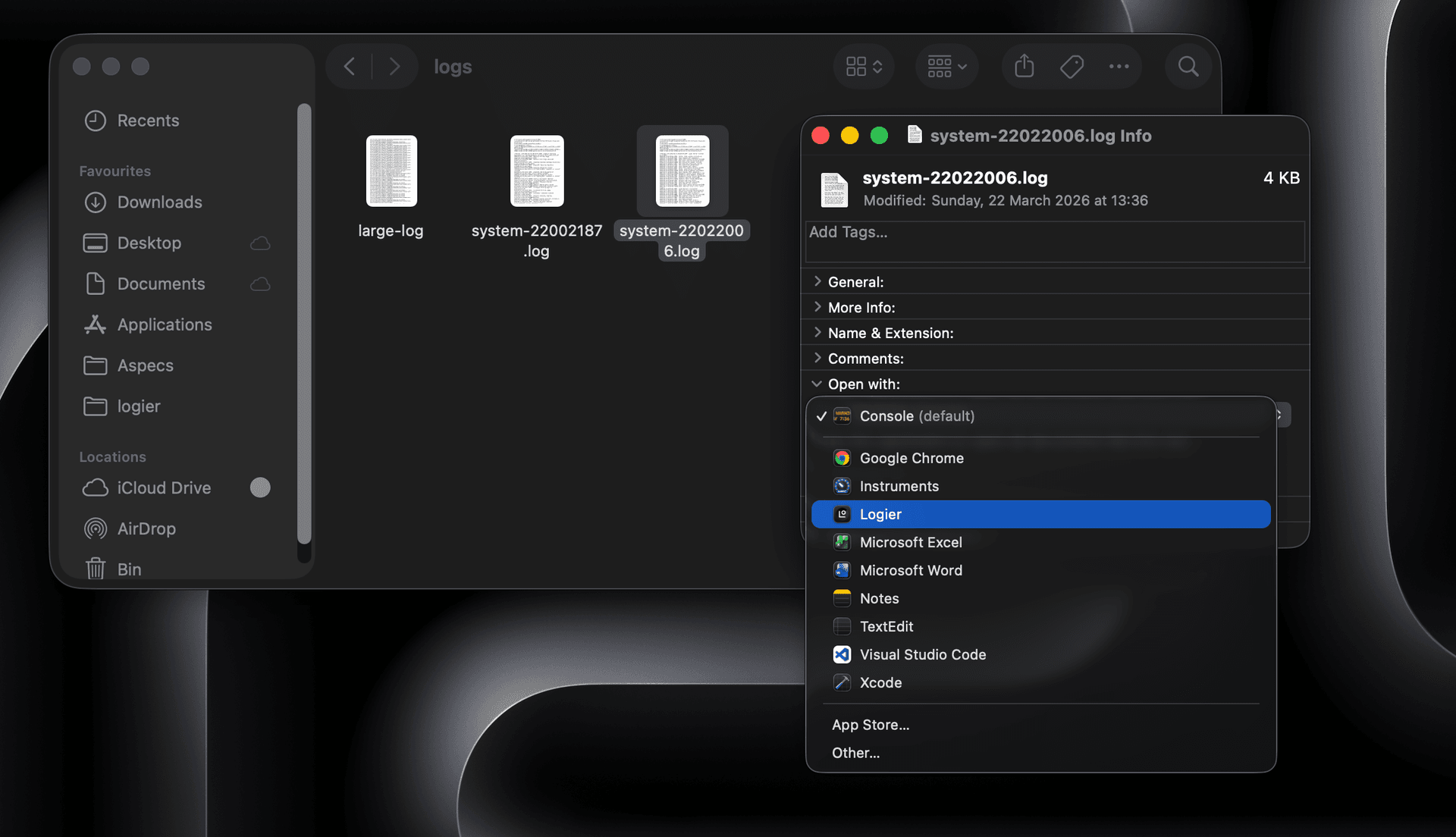This screenshot has width=1456, height=837.
Task: Expand the Name & Extension section
Action: (817, 333)
